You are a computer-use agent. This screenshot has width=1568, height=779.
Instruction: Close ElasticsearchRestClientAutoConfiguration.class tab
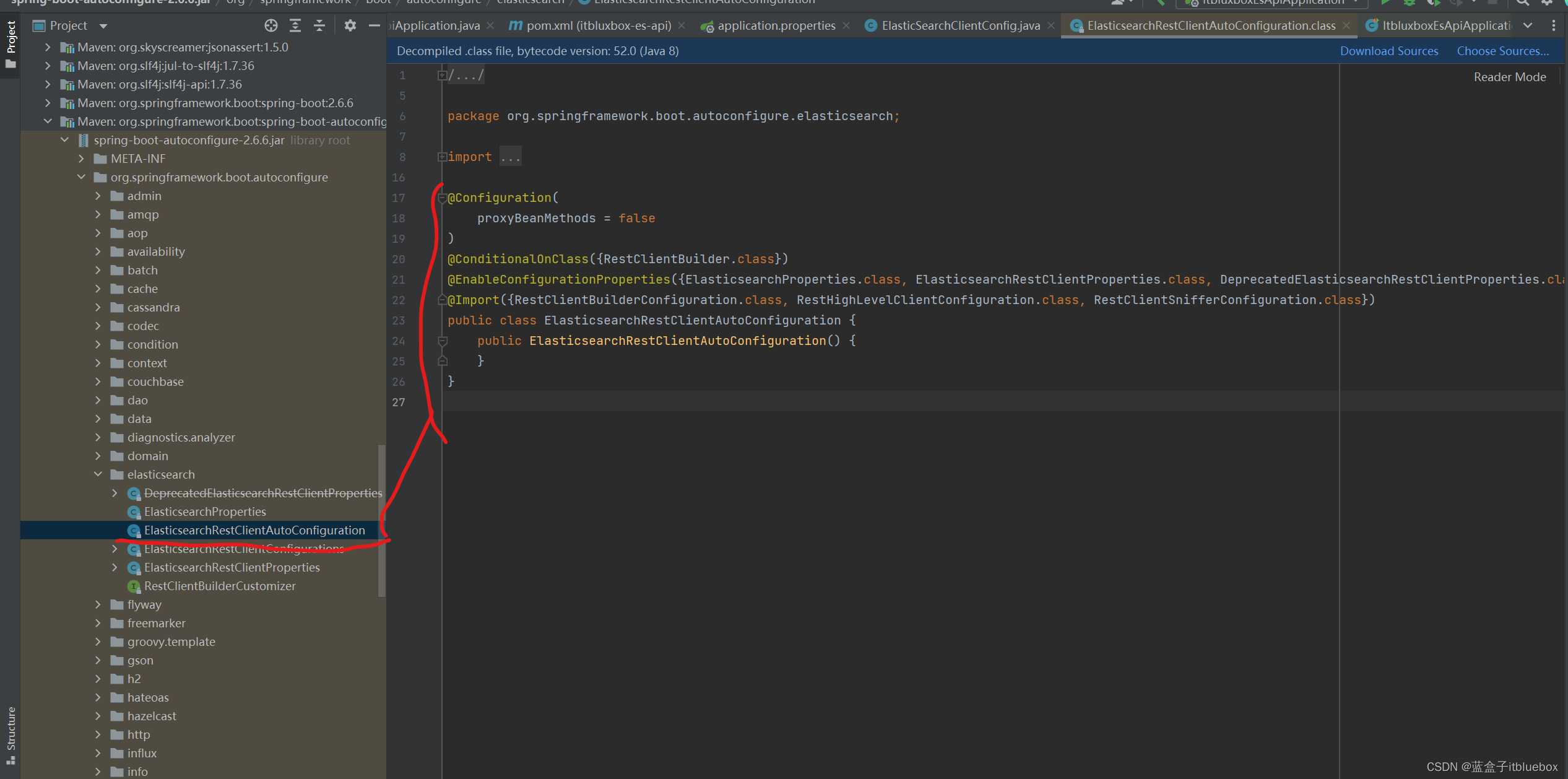1346,25
